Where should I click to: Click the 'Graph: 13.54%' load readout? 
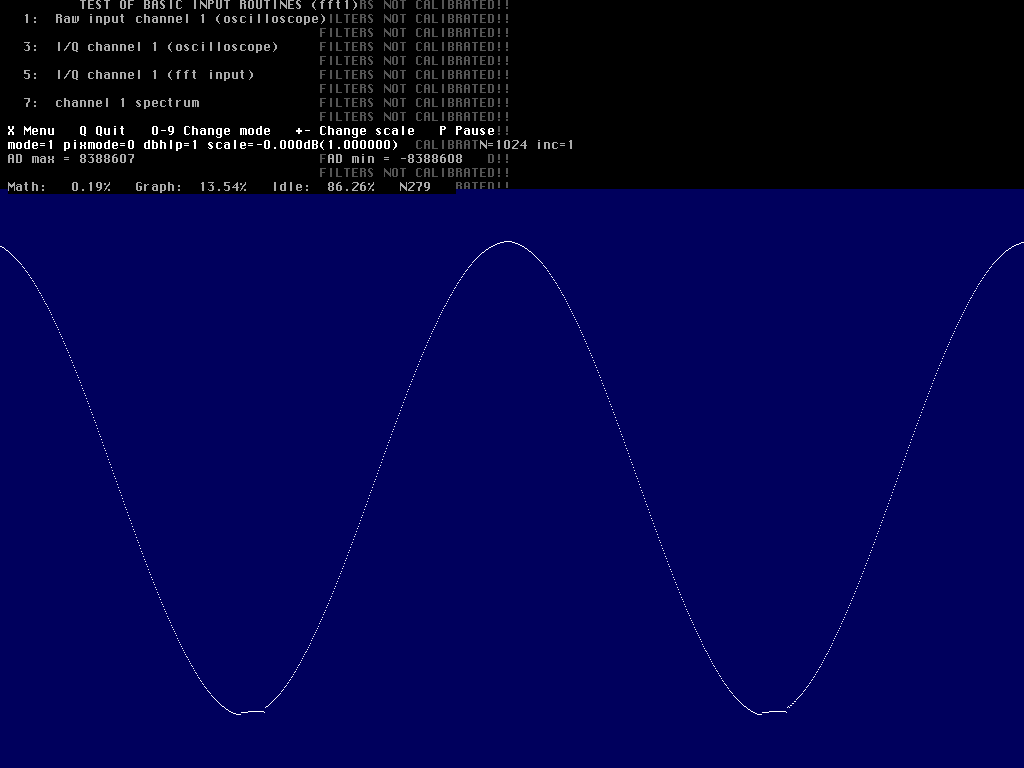pyautogui.click(x=191, y=187)
